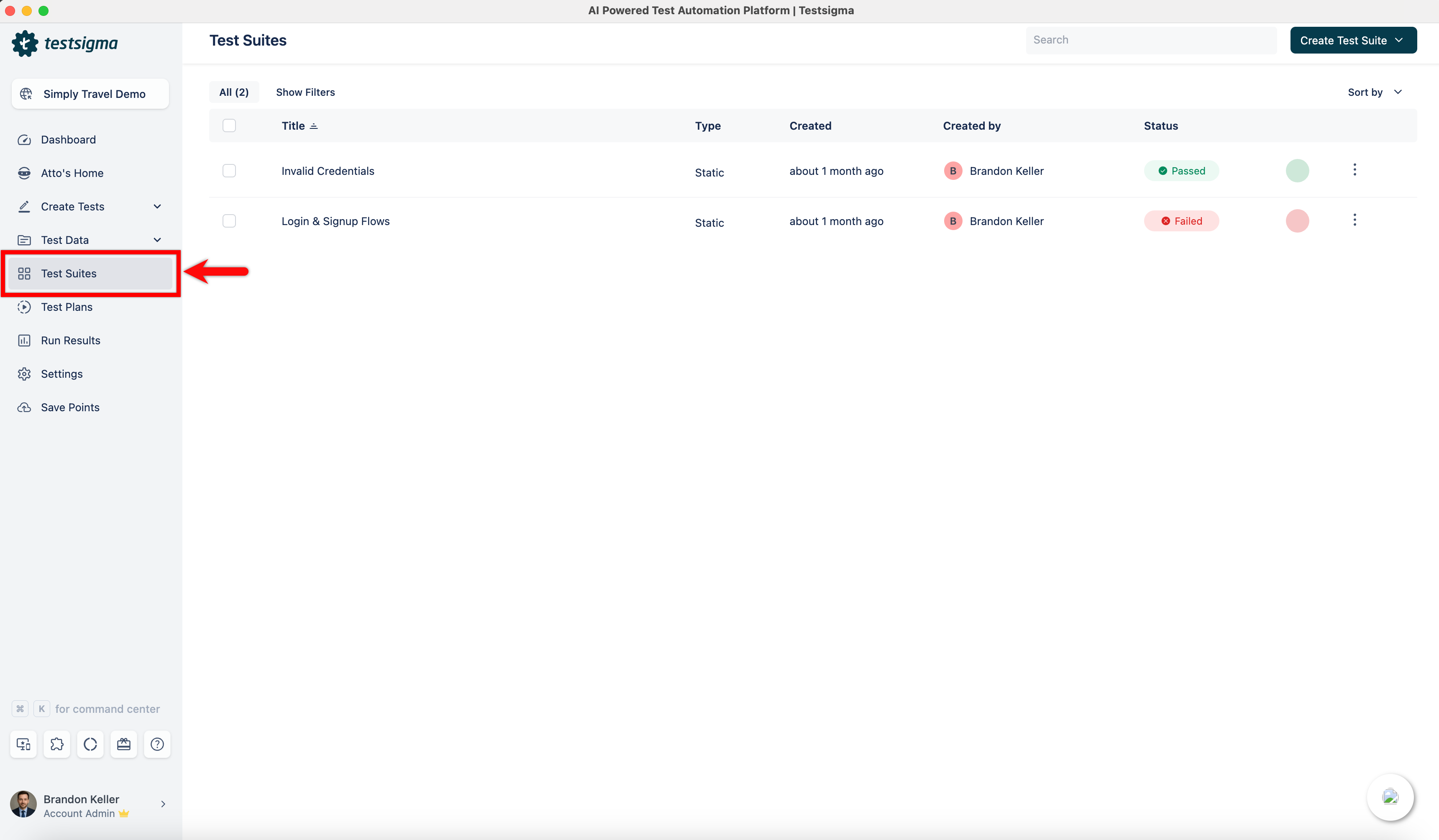
Task: Click the Create Test Suite button
Action: pyautogui.click(x=1353, y=40)
